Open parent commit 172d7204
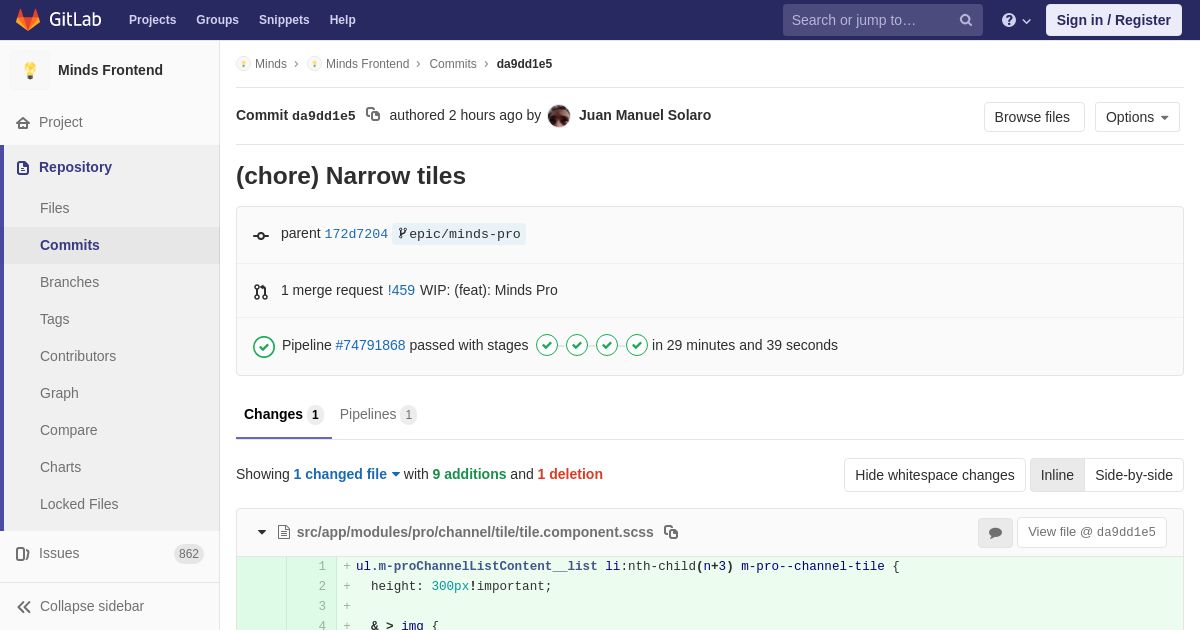The image size is (1200, 630). [x=356, y=234]
